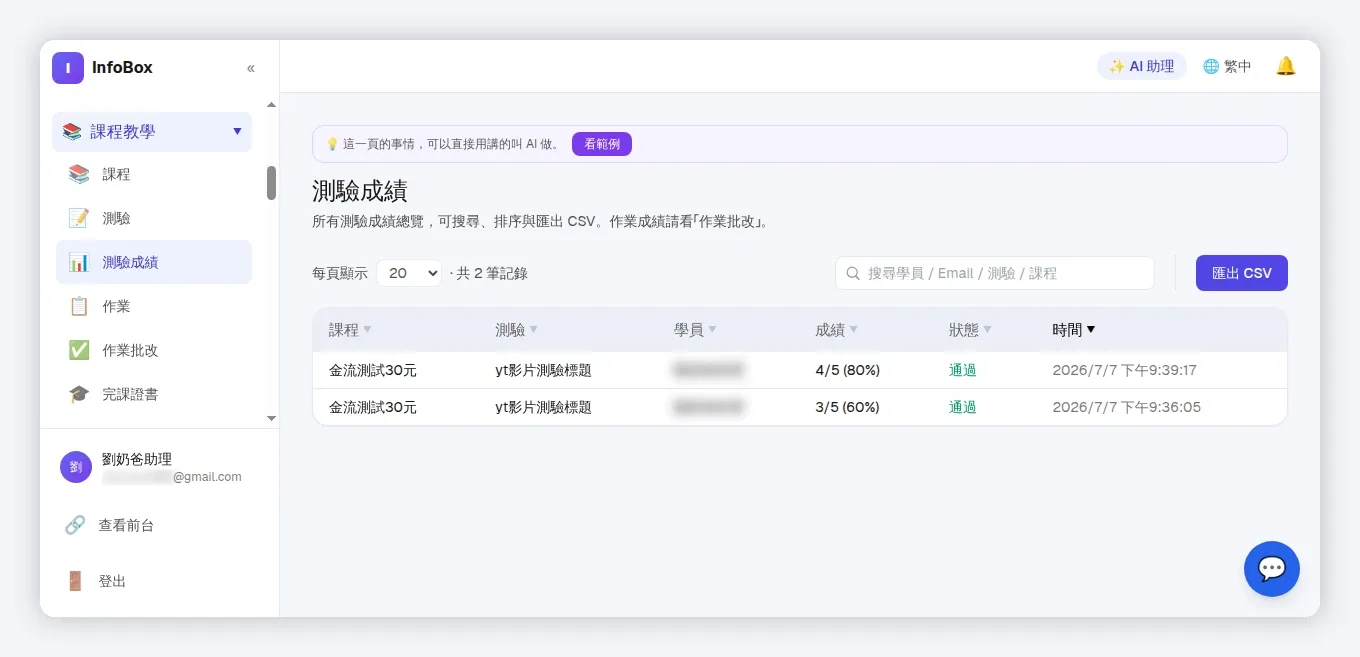Click the globe language icon

click(x=1211, y=66)
